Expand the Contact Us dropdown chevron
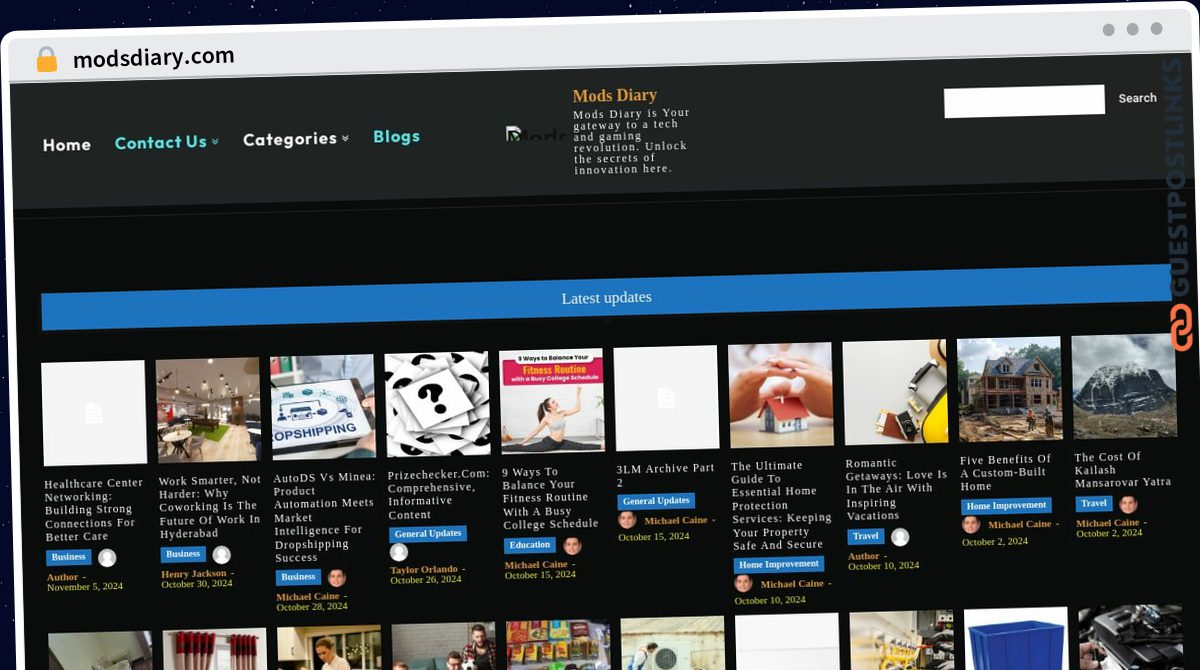 215,142
